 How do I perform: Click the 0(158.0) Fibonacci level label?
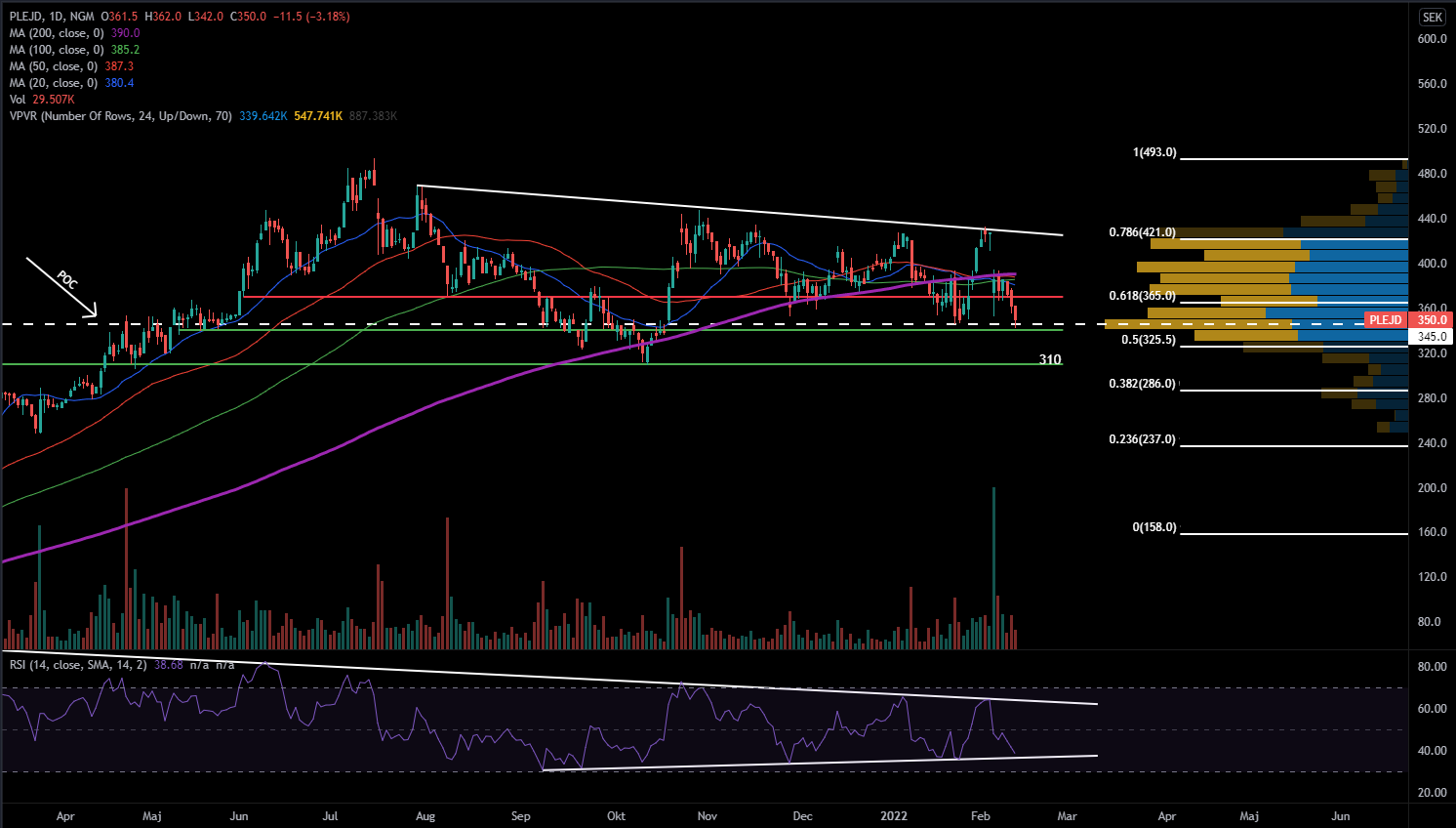click(x=1154, y=527)
